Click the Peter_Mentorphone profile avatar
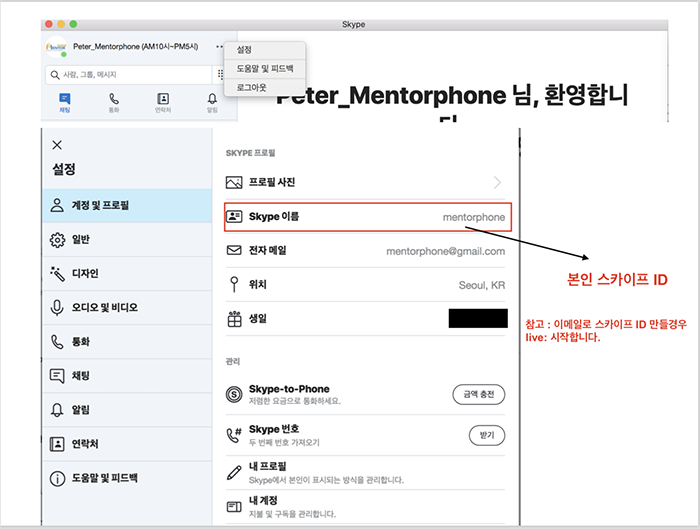The image size is (700, 529). (x=56, y=46)
